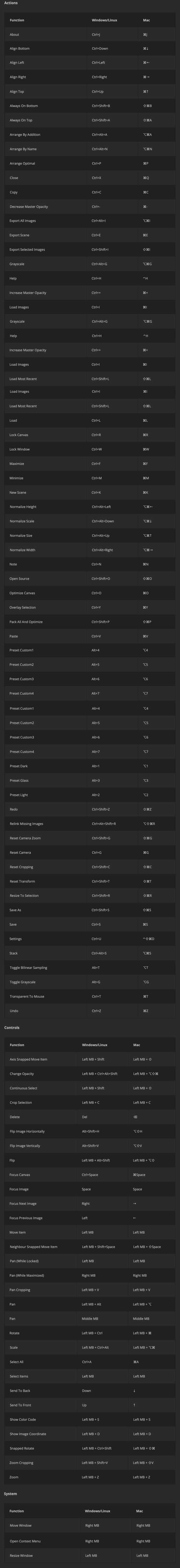This screenshot has height=1568, width=180.
Task: Select the Decrease Master Opacity row
Action: (90, 207)
